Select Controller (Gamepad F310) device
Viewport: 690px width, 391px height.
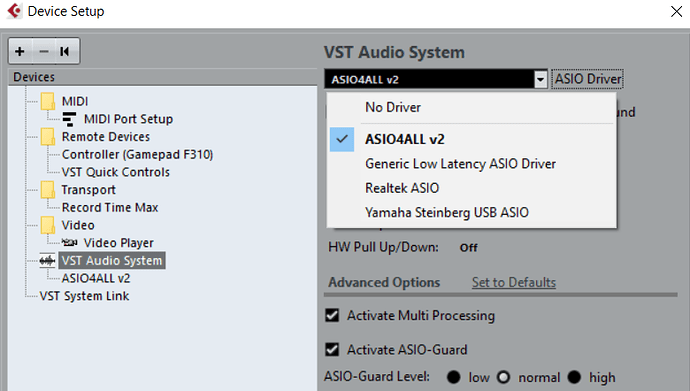(x=137, y=154)
